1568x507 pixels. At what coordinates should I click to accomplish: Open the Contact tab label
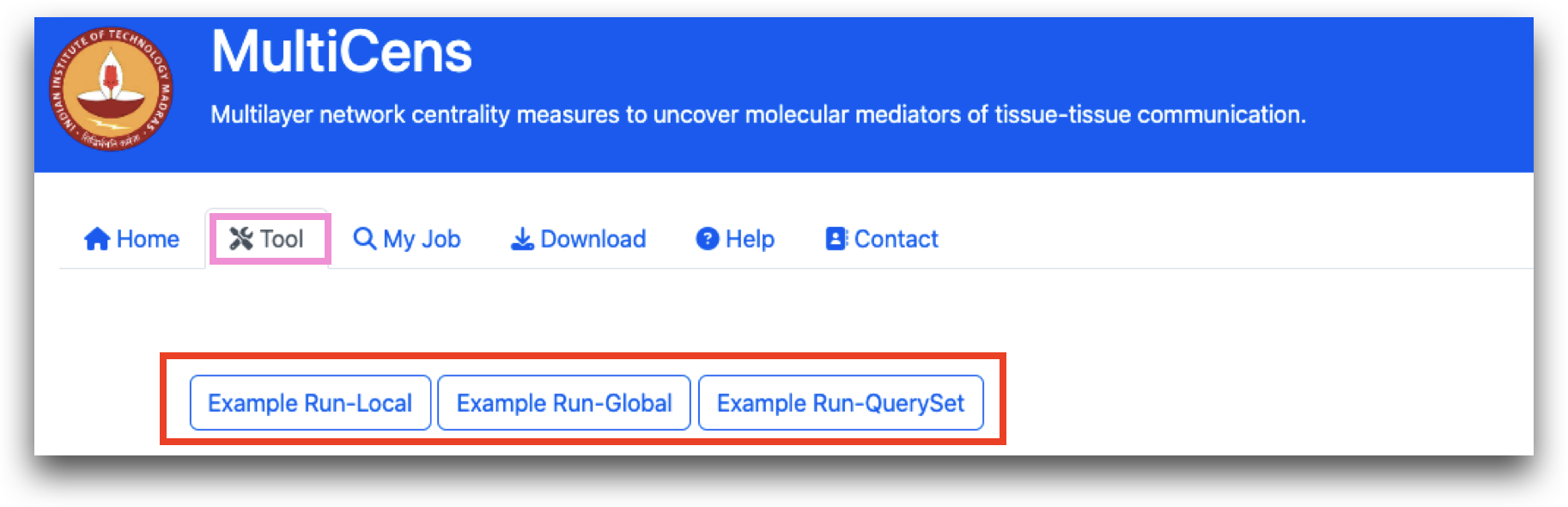pyautogui.click(x=896, y=239)
